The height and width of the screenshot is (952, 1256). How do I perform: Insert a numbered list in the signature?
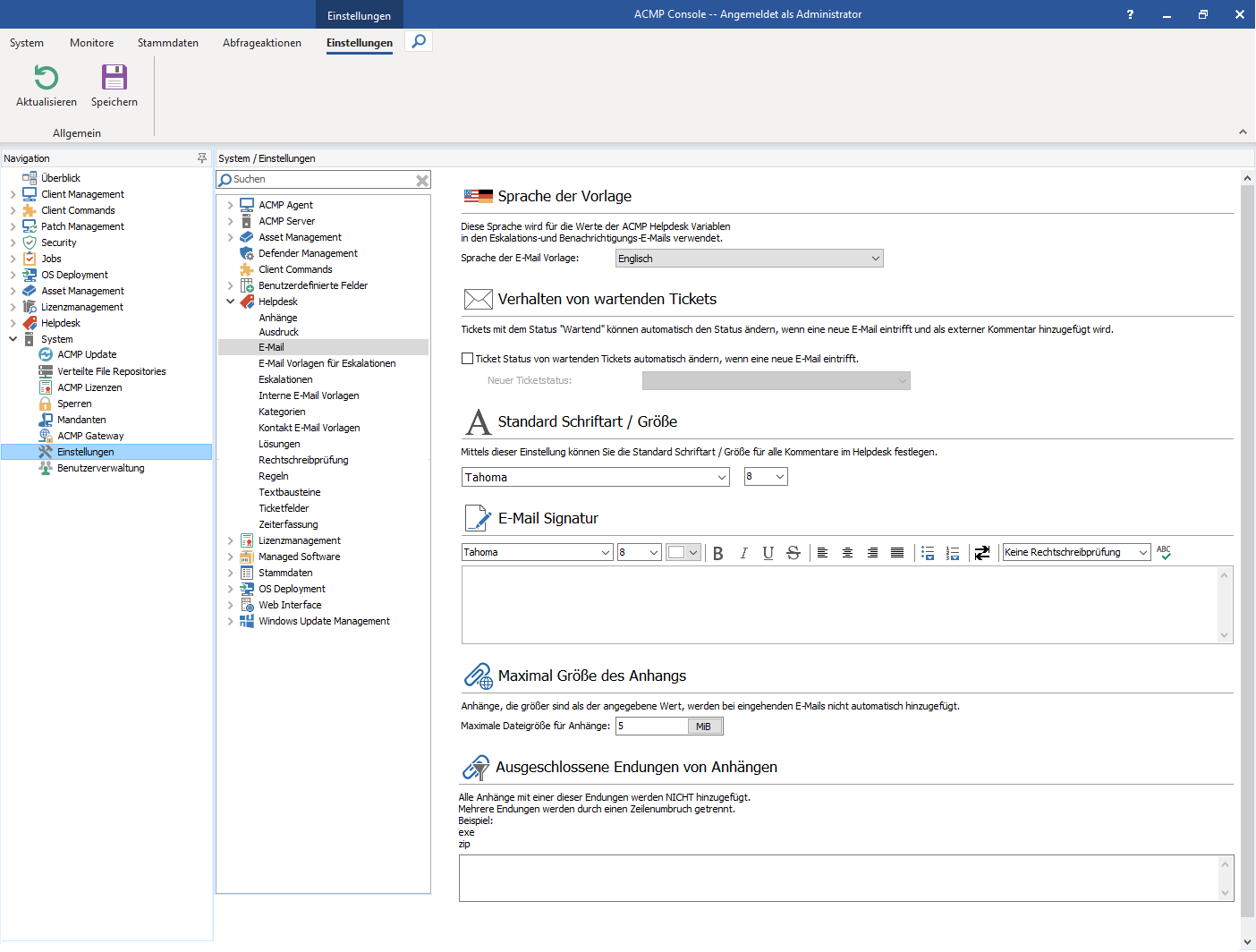[953, 552]
